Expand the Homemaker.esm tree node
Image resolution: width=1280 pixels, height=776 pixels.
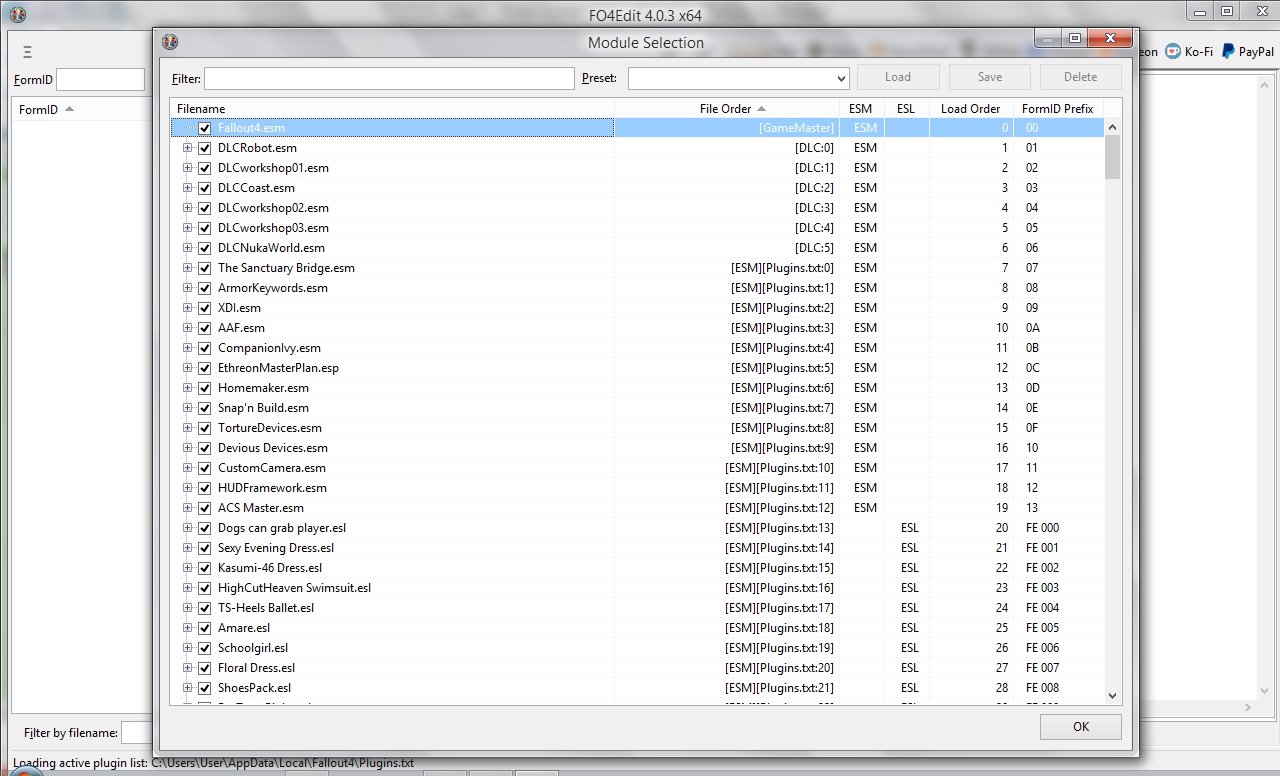(187, 388)
